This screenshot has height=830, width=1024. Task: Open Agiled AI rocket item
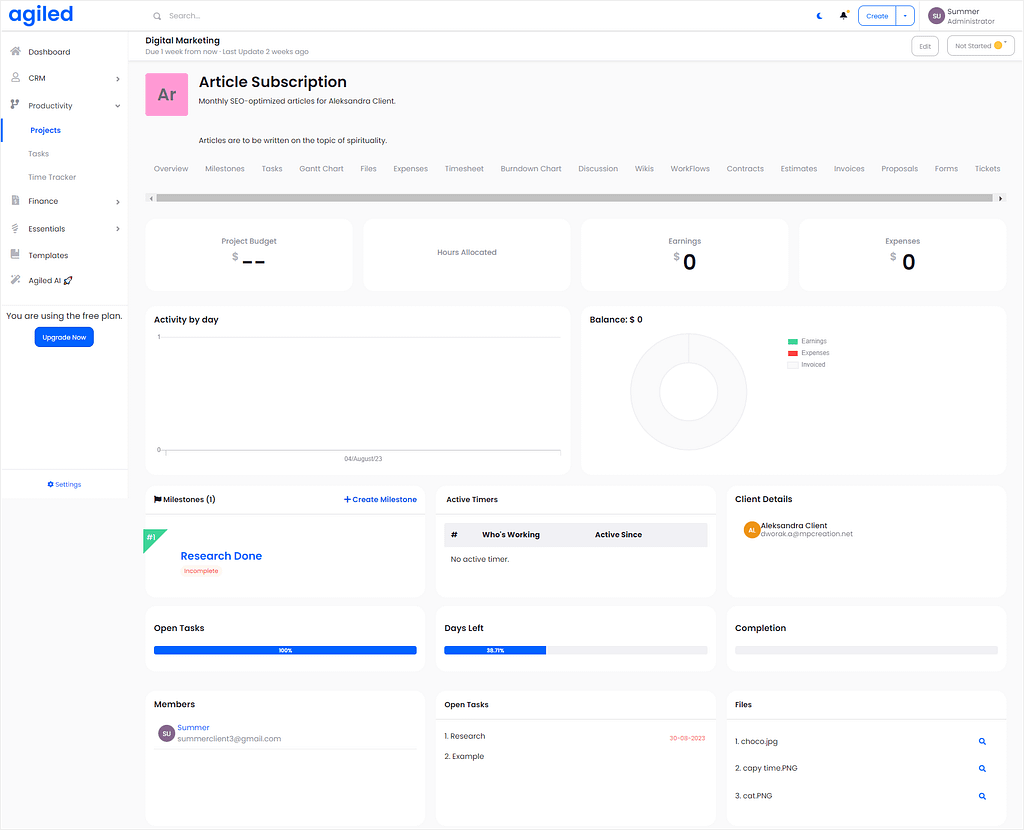50,280
